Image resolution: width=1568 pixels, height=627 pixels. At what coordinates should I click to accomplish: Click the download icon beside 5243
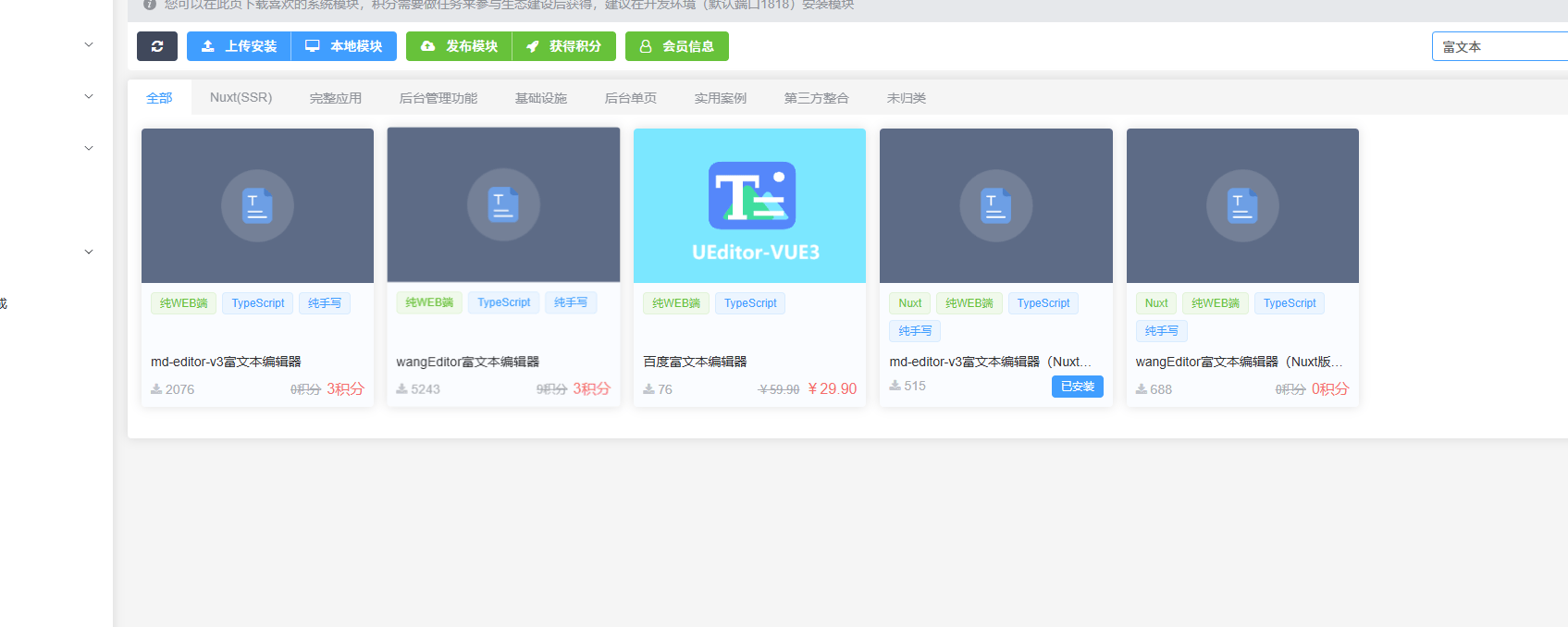pos(401,389)
